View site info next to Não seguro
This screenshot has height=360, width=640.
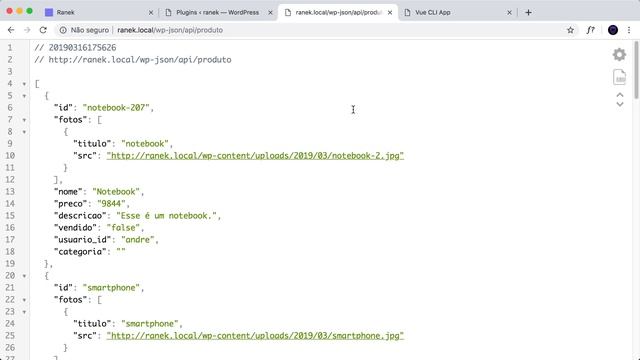coord(63,30)
